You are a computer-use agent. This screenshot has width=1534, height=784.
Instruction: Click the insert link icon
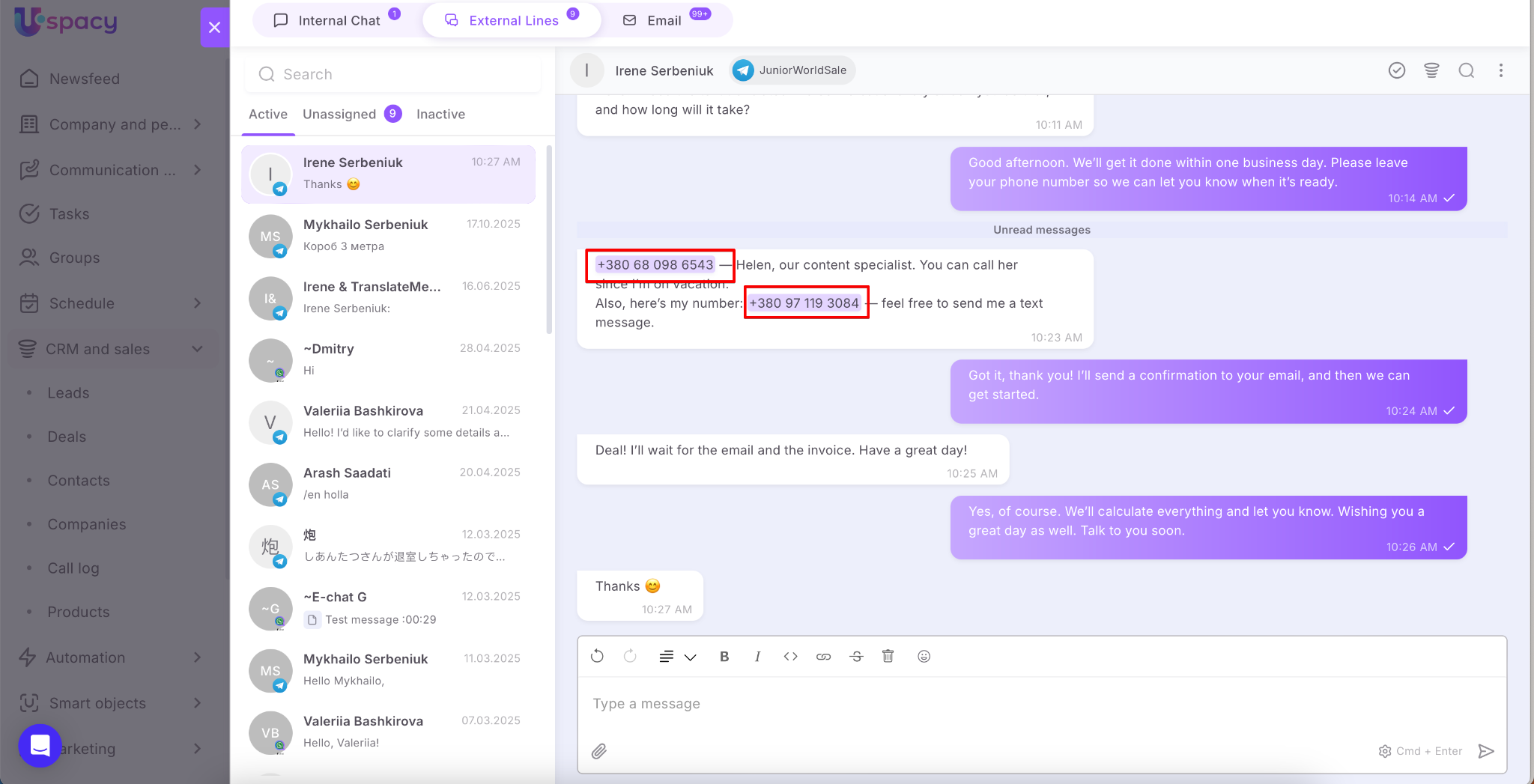(x=823, y=657)
